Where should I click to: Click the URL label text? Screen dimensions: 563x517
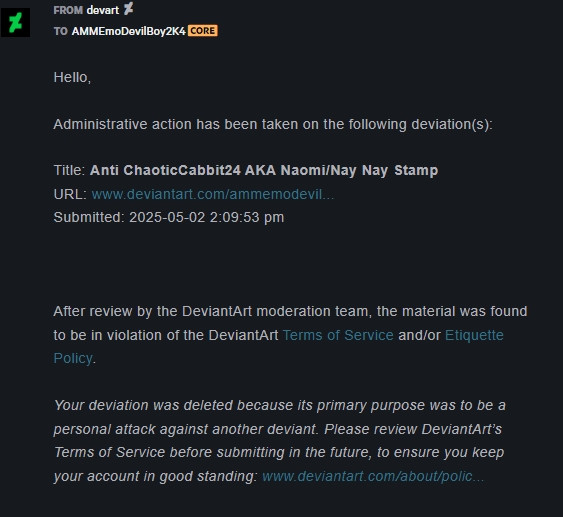click(70, 194)
